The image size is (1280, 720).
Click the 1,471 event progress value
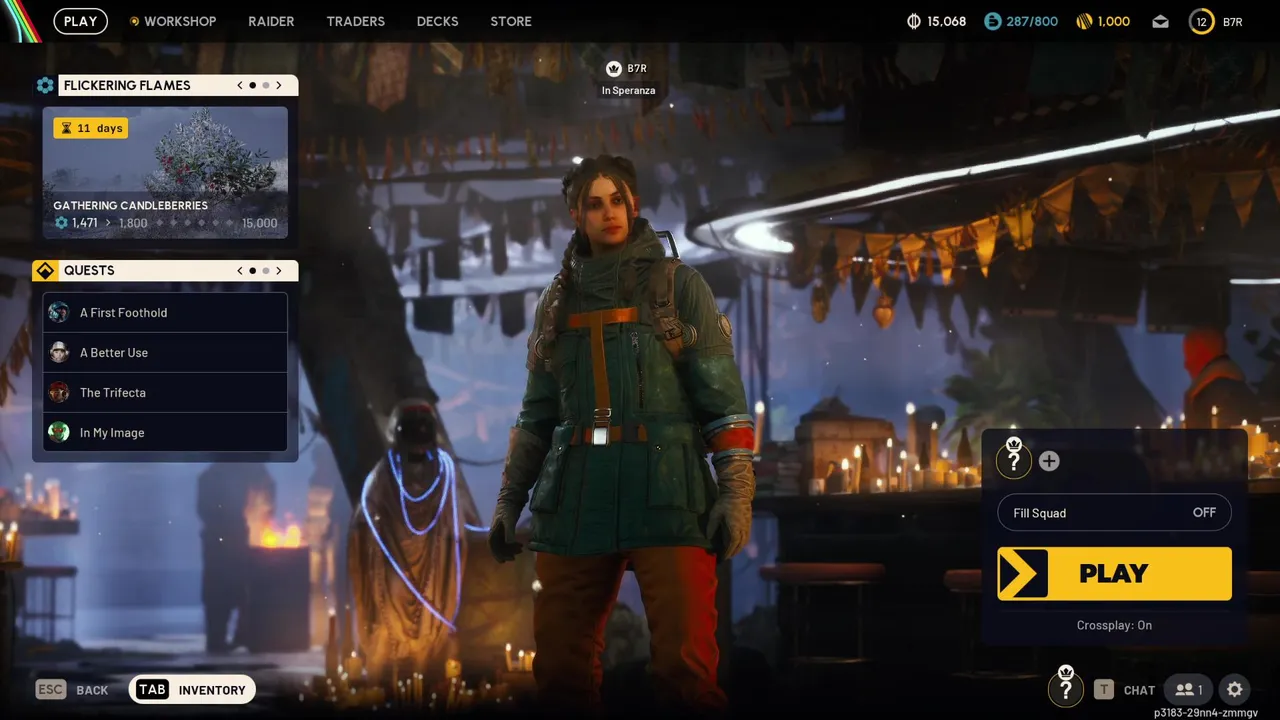[84, 223]
